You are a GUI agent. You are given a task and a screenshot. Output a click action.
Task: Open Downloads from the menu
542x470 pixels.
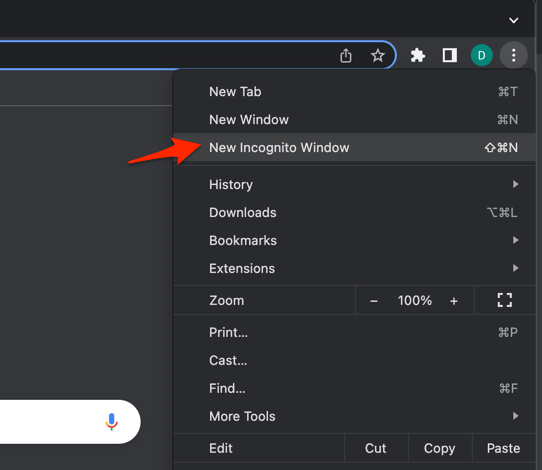[354, 213]
